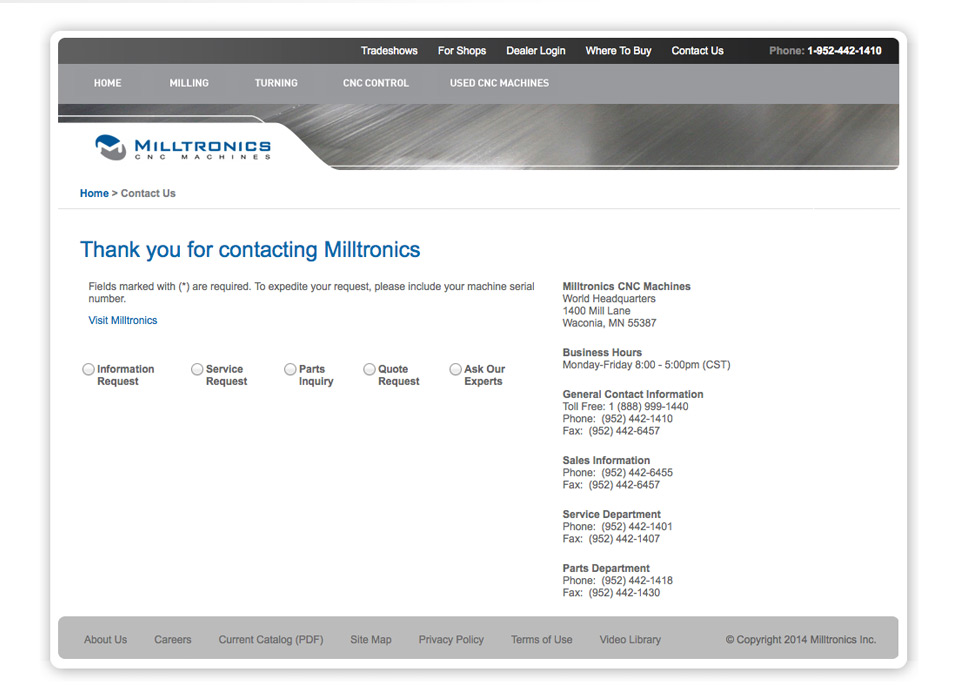The width and height of the screenshot is (960, 700).
Task: Click the Sales Information heading
Action: 606,461
